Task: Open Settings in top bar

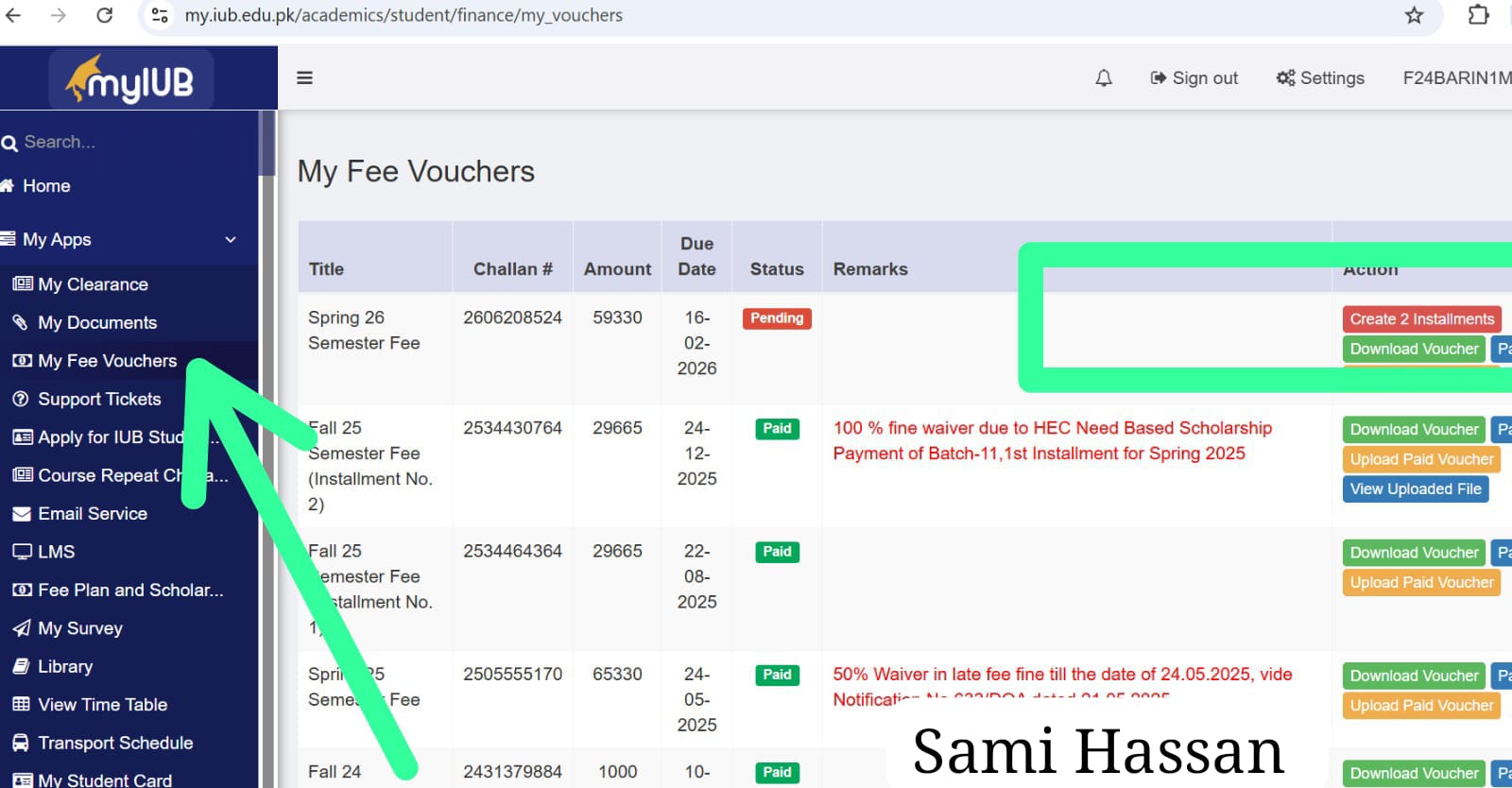Action: click(1320, 78)
